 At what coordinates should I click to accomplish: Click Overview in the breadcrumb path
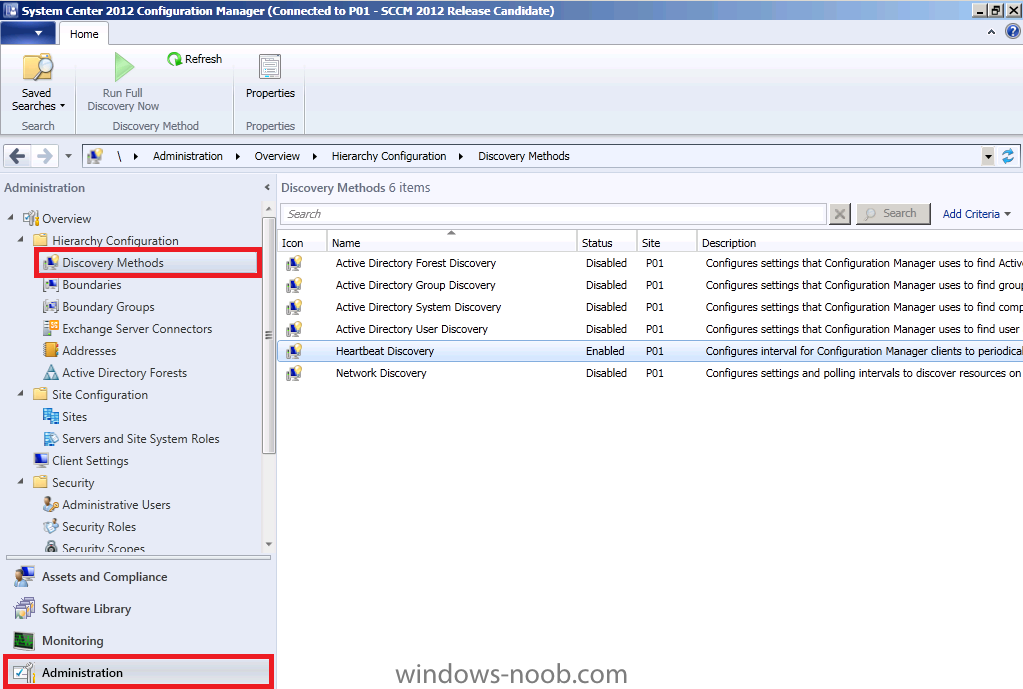coord(277,156)
